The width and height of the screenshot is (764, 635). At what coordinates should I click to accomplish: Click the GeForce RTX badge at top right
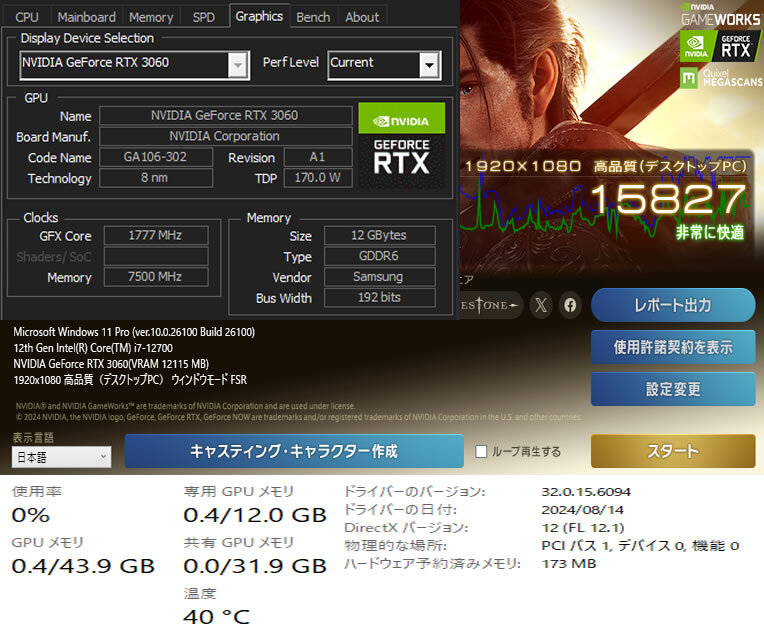[x=720, y=46]
